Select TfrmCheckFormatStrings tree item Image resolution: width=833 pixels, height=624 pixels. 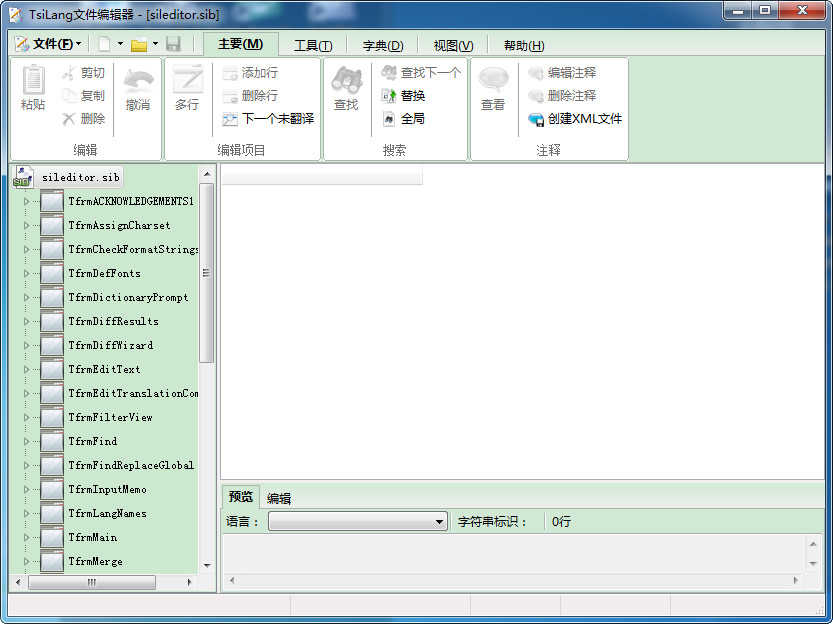[x=133, y=249]
